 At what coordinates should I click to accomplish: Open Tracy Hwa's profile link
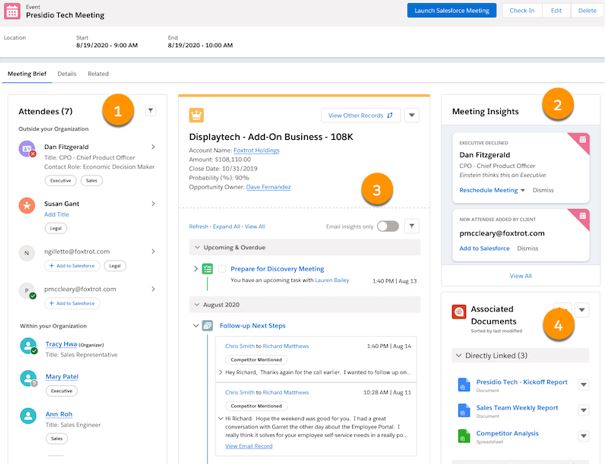click(61, 344)
